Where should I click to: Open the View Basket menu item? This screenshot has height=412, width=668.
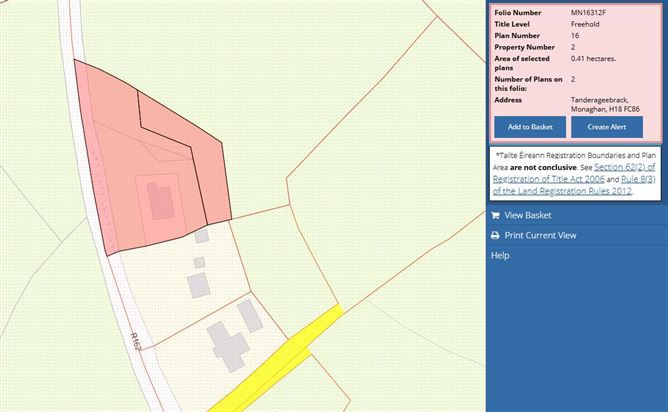[x=527, y=215]
